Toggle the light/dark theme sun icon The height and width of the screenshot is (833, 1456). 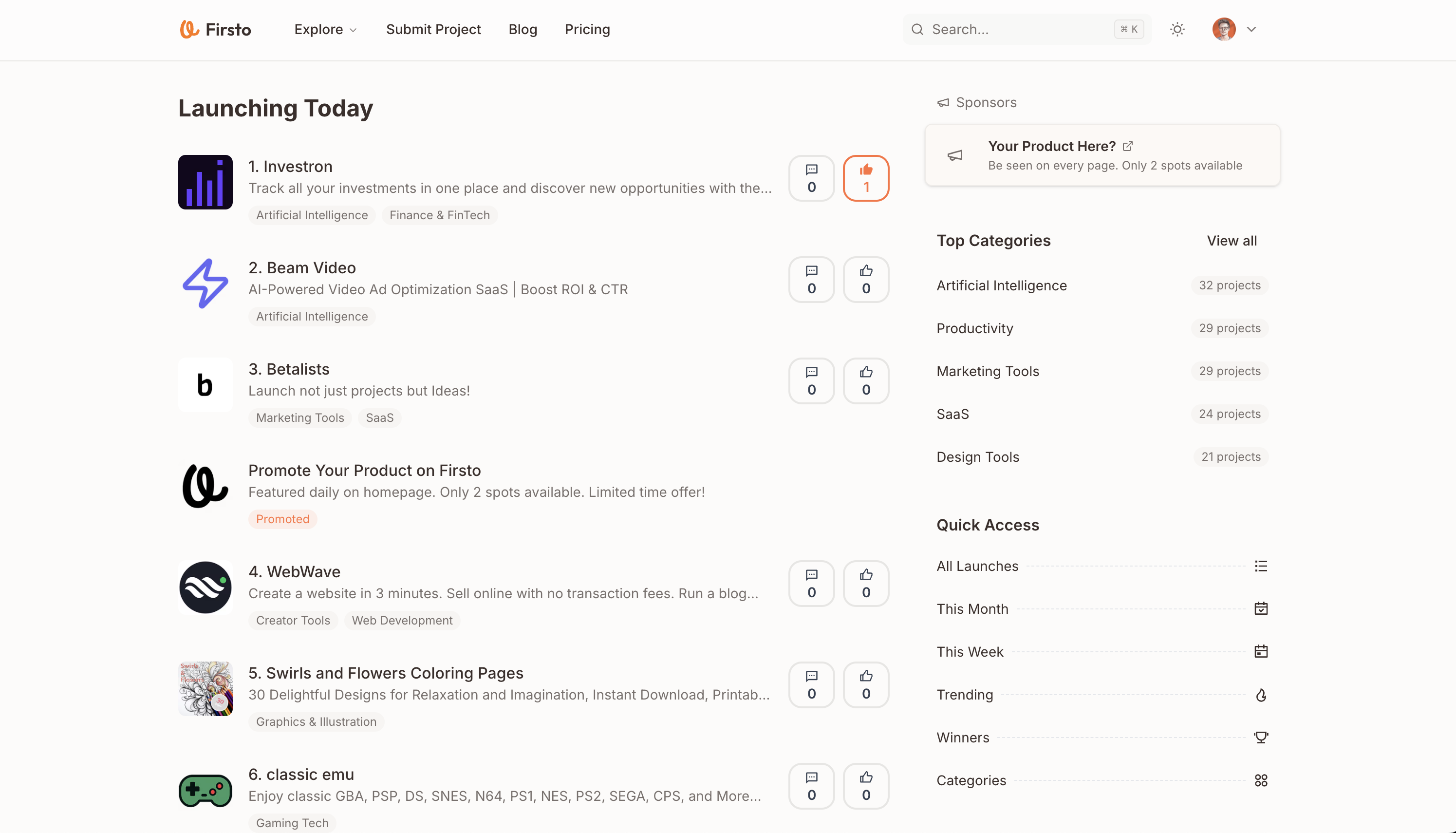coord(1177,29)
